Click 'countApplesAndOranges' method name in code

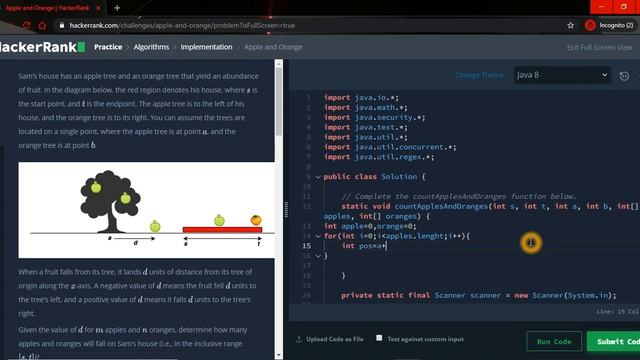(x=441, y=206)
